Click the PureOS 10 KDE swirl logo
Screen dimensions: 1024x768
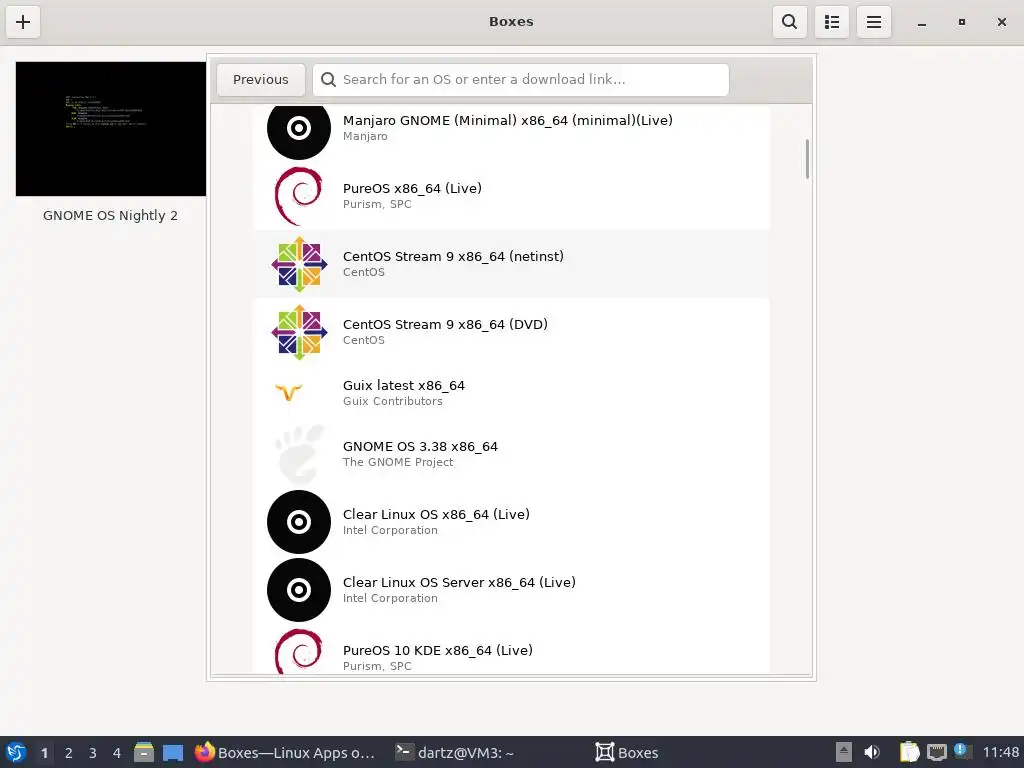[x=299, y=651]
